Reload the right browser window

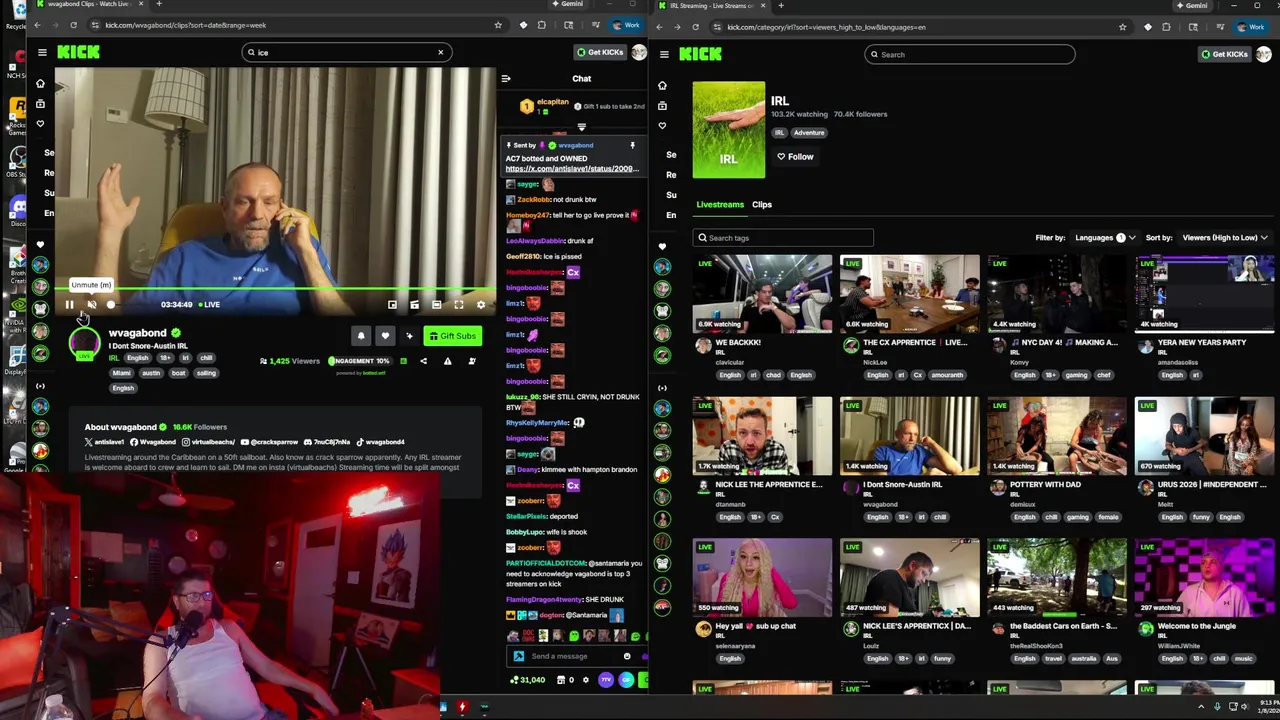tap(695, 27)
